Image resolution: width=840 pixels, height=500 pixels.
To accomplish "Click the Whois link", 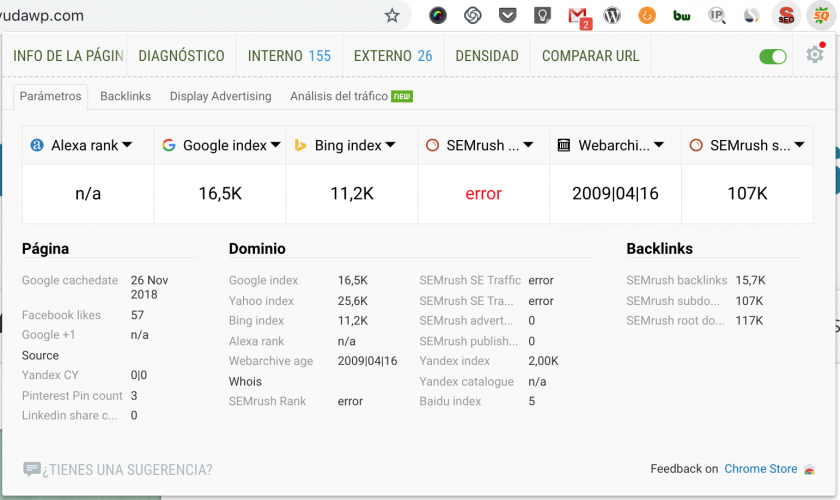I will 245,381.
